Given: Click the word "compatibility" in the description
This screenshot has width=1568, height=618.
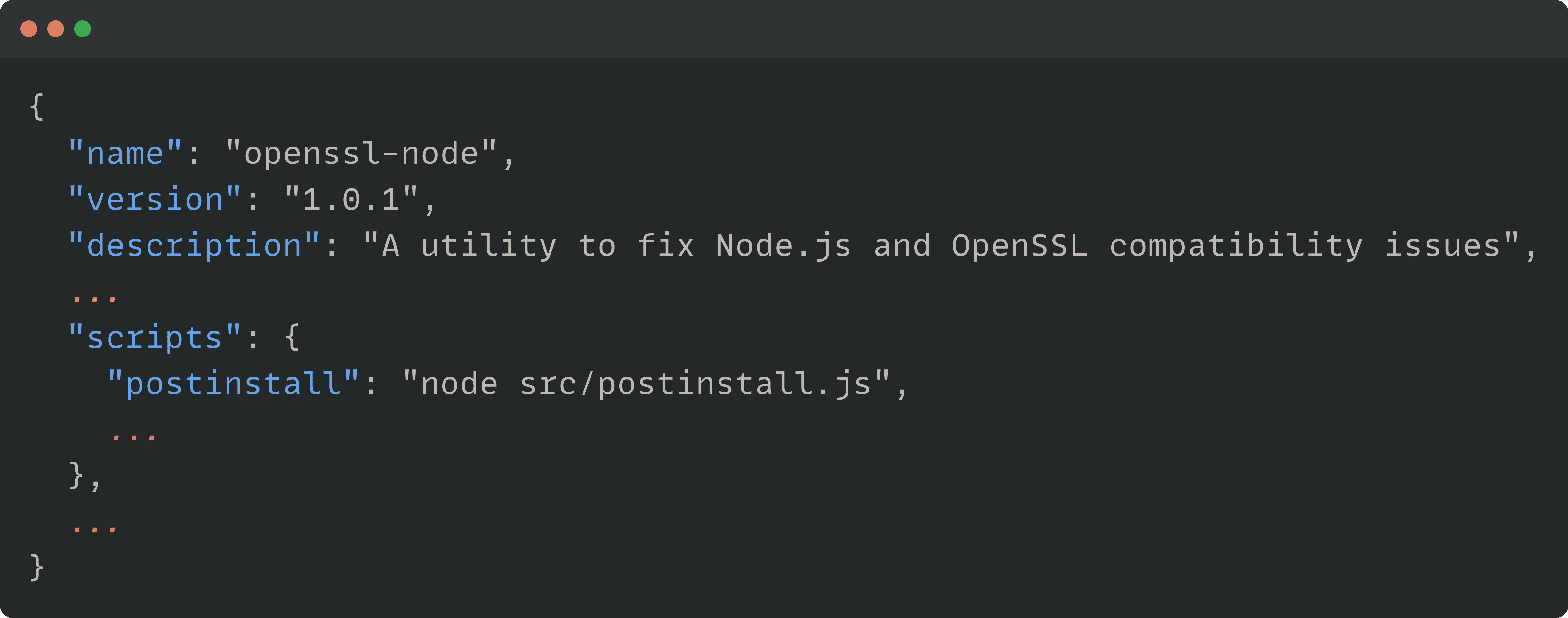Looking at the screenshot, I should (x=1236, y=246).
